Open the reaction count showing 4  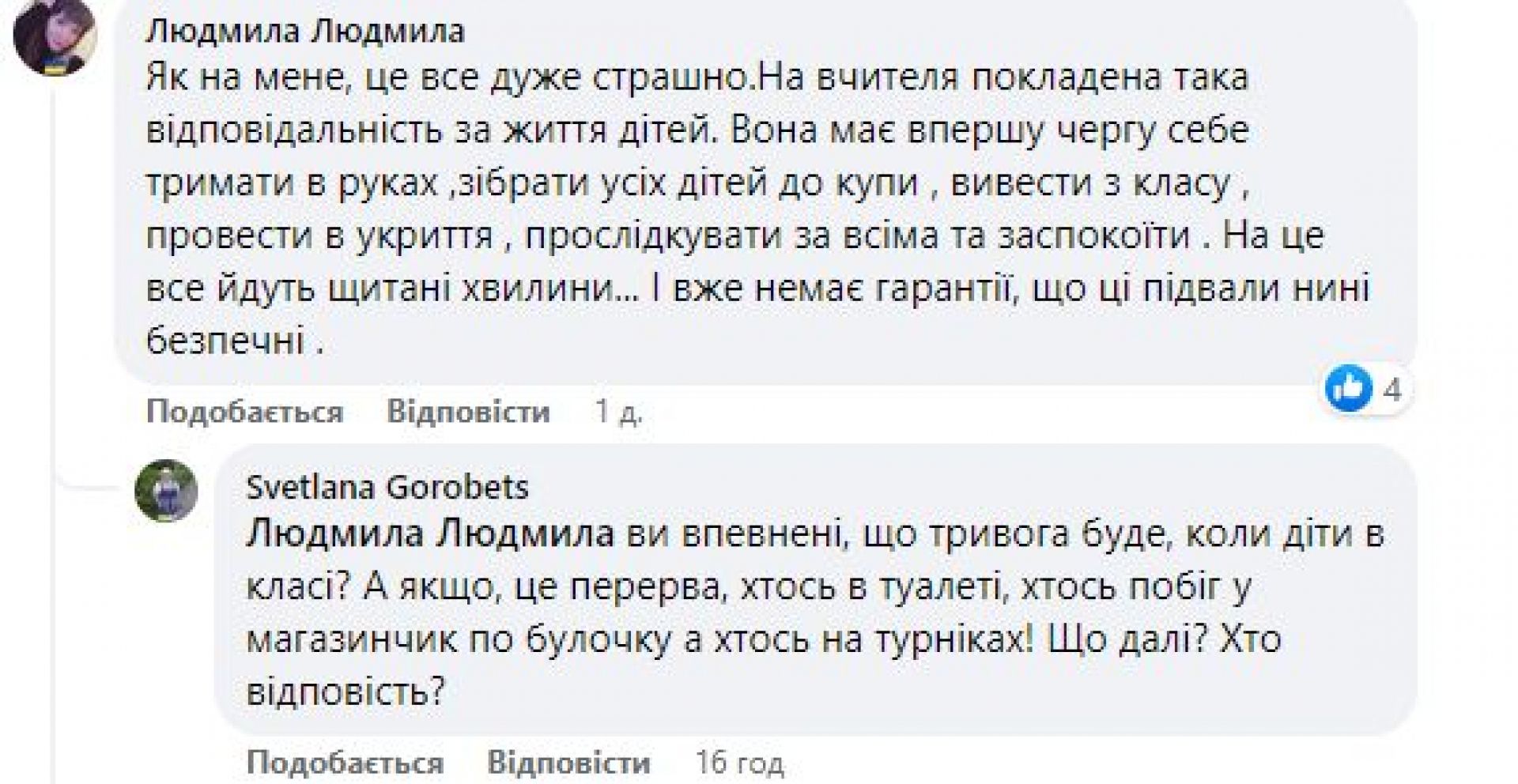tap(1392, 390)
